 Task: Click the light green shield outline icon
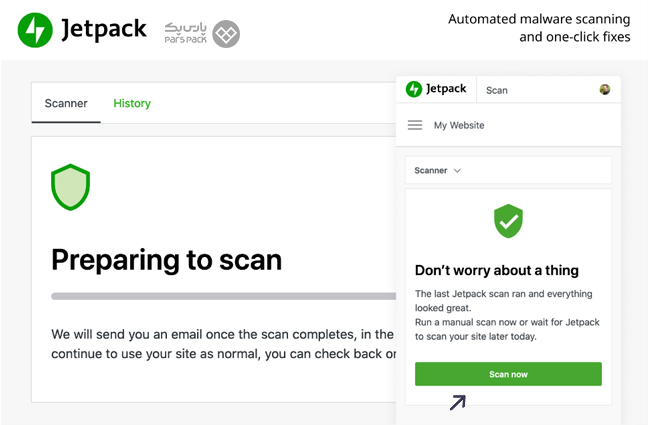coord(70,187)
